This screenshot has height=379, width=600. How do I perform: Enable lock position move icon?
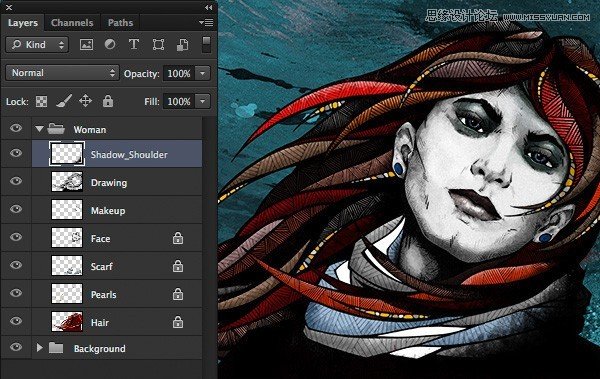tap(85, 101)
